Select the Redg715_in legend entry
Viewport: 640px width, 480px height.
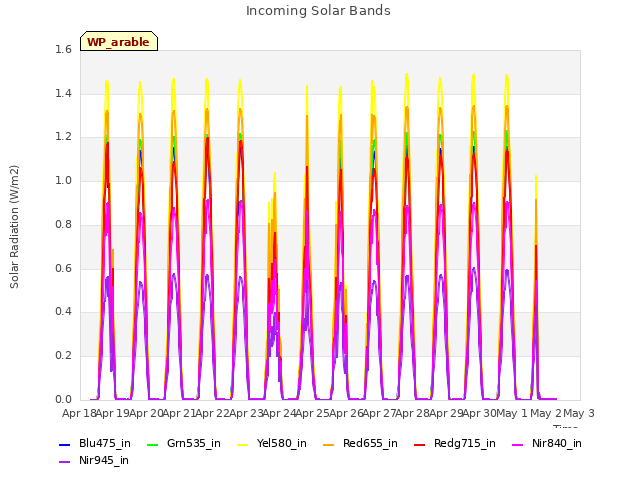pyautogui.click(x=455, y=443)
